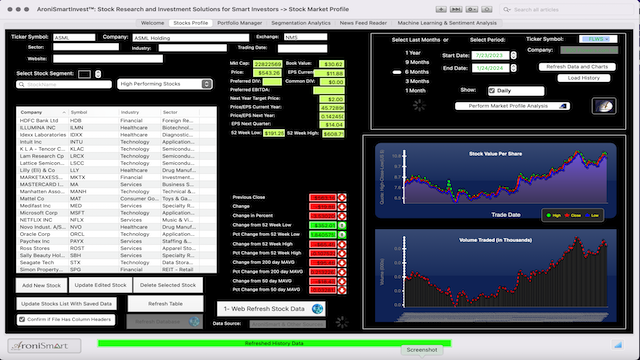The image size is (640, 360).
Task: Select the Lam Research Cp row
Action: click(116, 156)
